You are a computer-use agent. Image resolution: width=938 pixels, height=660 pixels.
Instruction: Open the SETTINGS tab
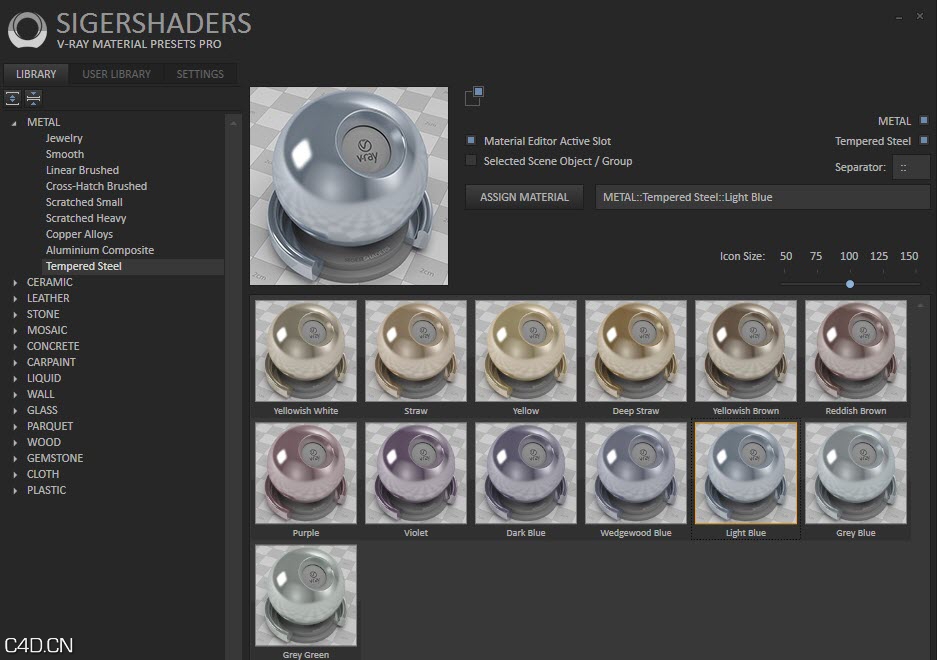pyautogui.click(x=199, y=73)
